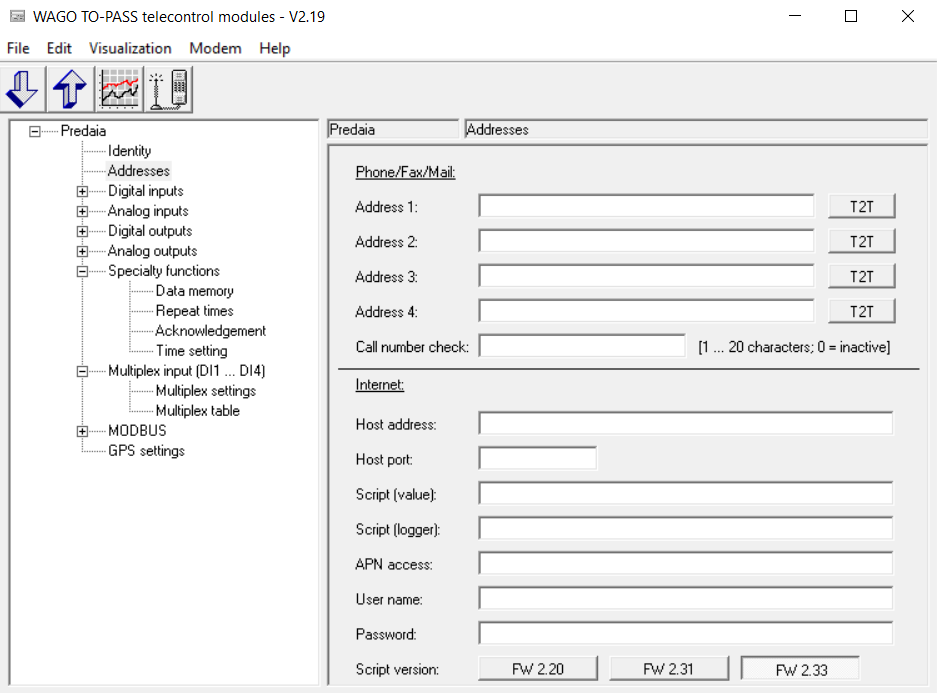Screen dimensions: 937x693
Task: Expand the Digital outputs node
Action: (82, 231)
